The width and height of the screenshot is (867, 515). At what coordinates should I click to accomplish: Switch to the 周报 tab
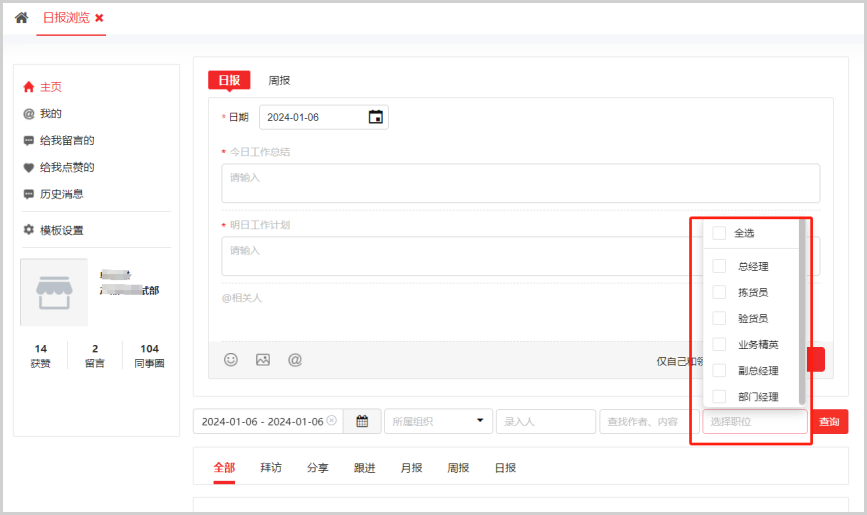point(279,80)
